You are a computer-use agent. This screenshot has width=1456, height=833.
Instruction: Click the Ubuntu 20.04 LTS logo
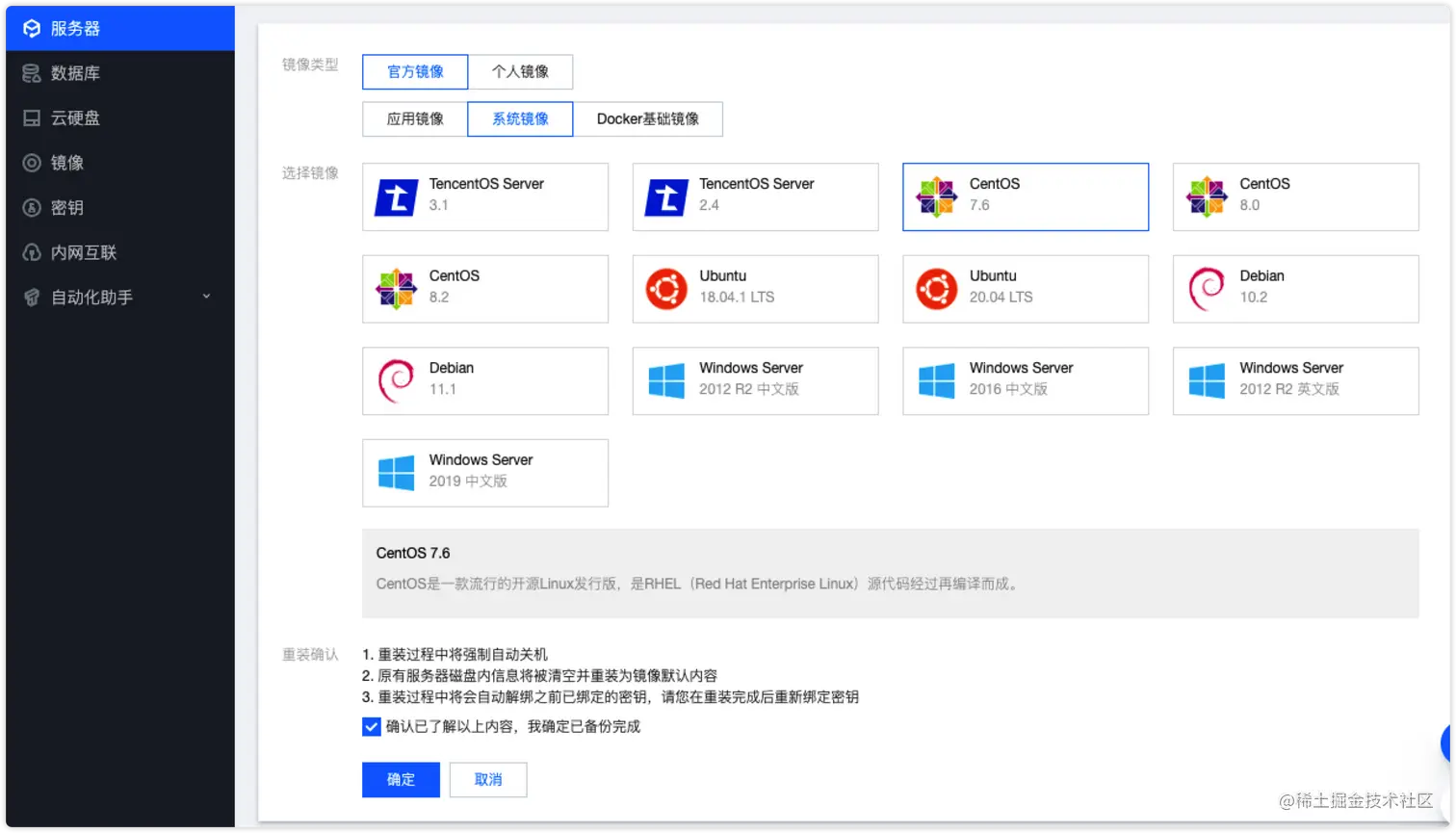click(937, 289)
